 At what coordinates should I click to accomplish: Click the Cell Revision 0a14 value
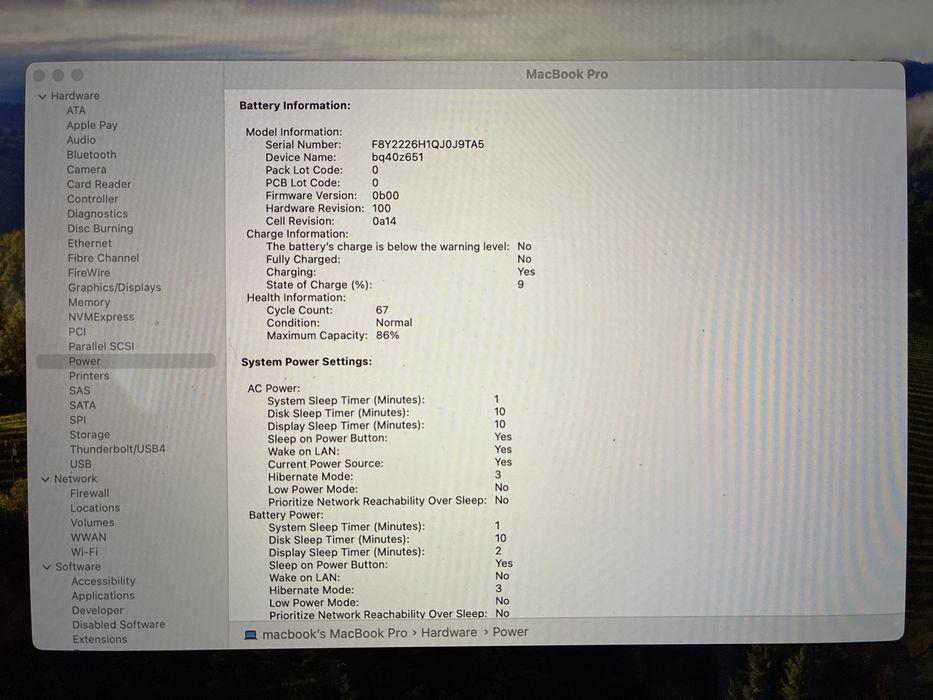click(x=384, y=221)
